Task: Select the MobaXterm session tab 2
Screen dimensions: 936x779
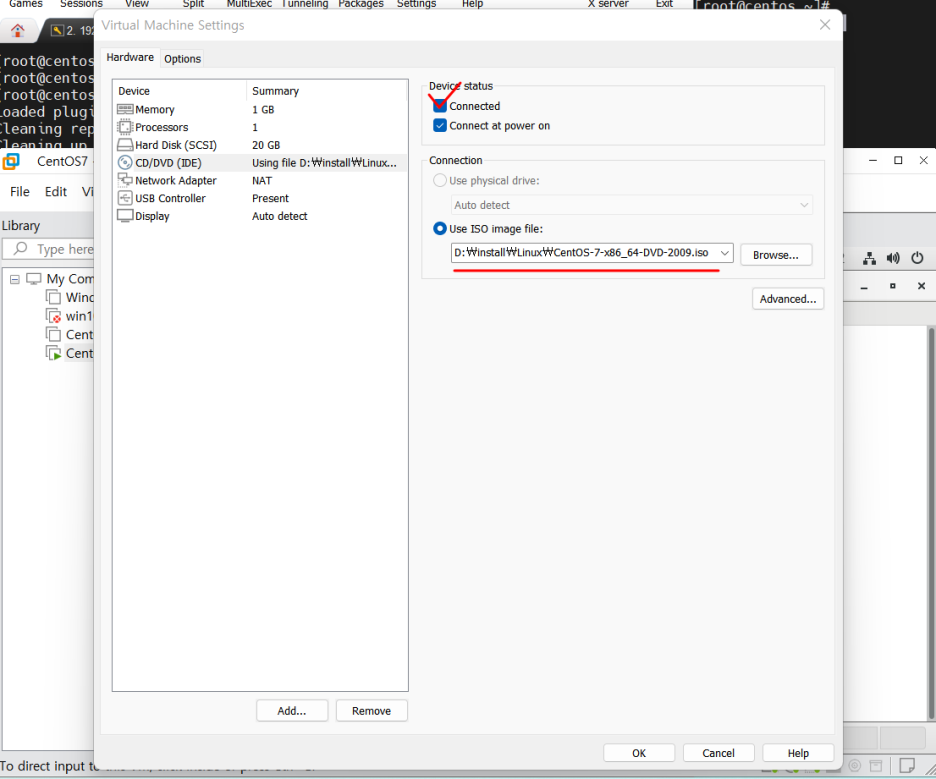Action: tap(72, 30)
